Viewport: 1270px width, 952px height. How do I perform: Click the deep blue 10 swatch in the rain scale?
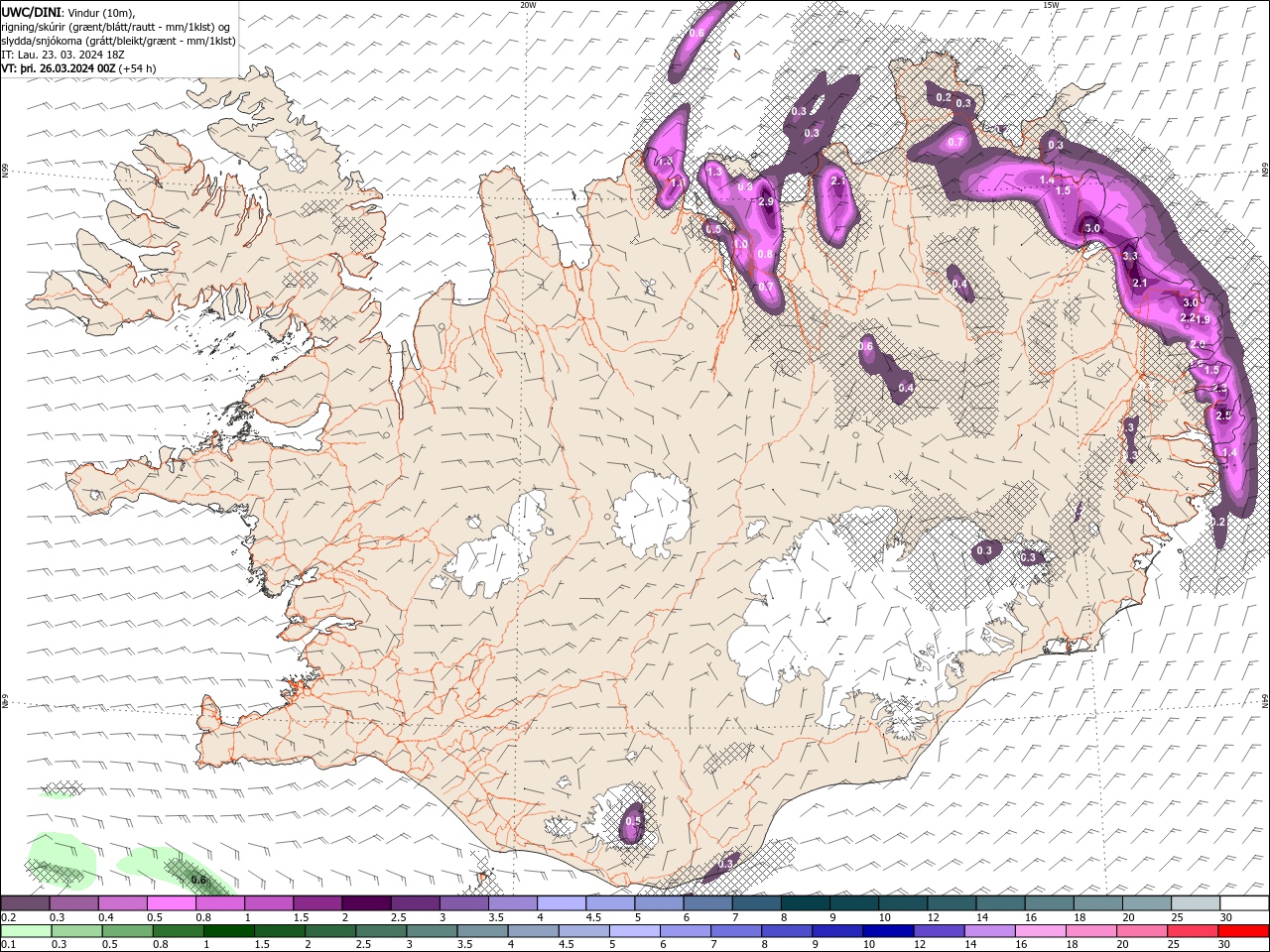click(x=887, y=931)
